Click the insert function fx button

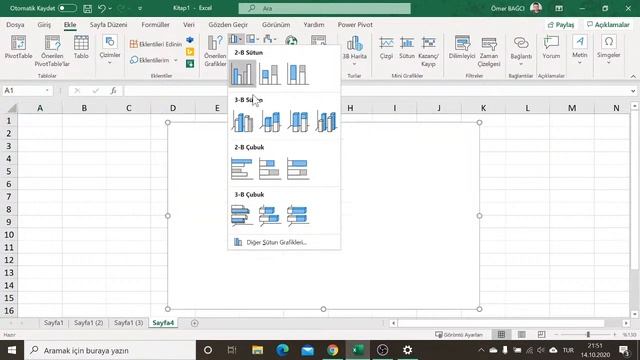(x=113, y=91)
